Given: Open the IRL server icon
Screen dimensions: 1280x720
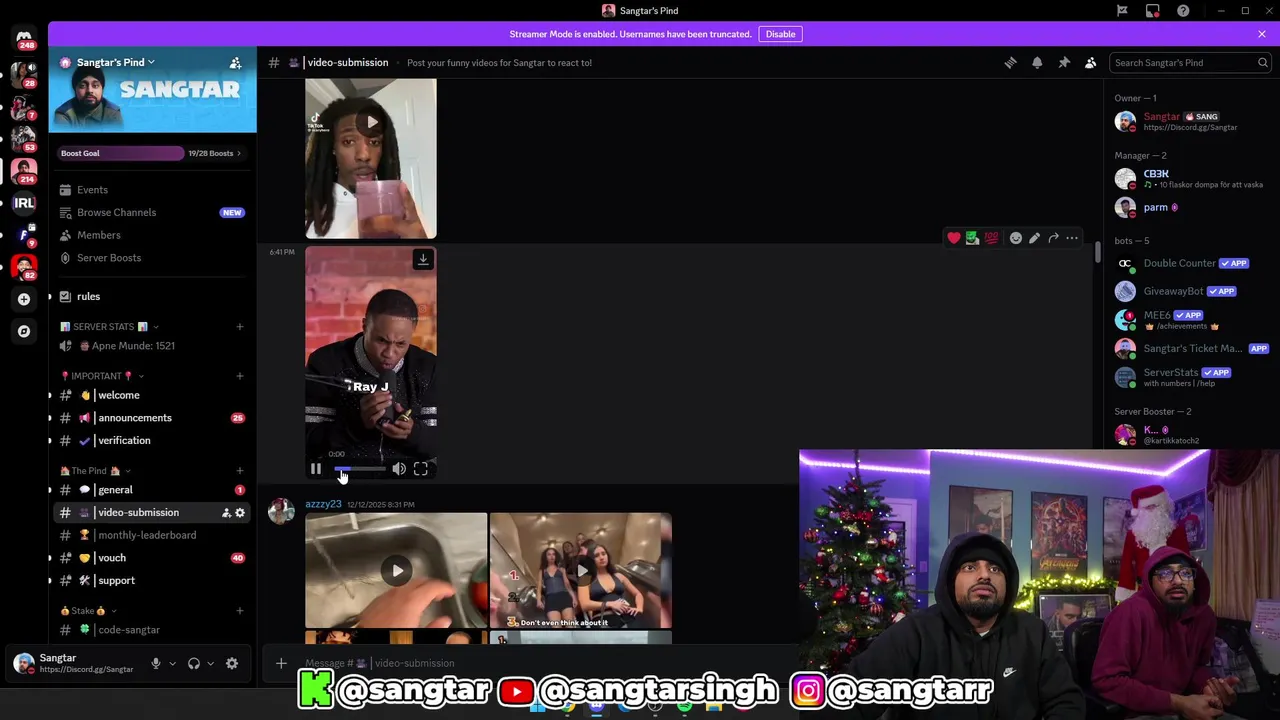Looking at the screenshot, I should point(24,203).
